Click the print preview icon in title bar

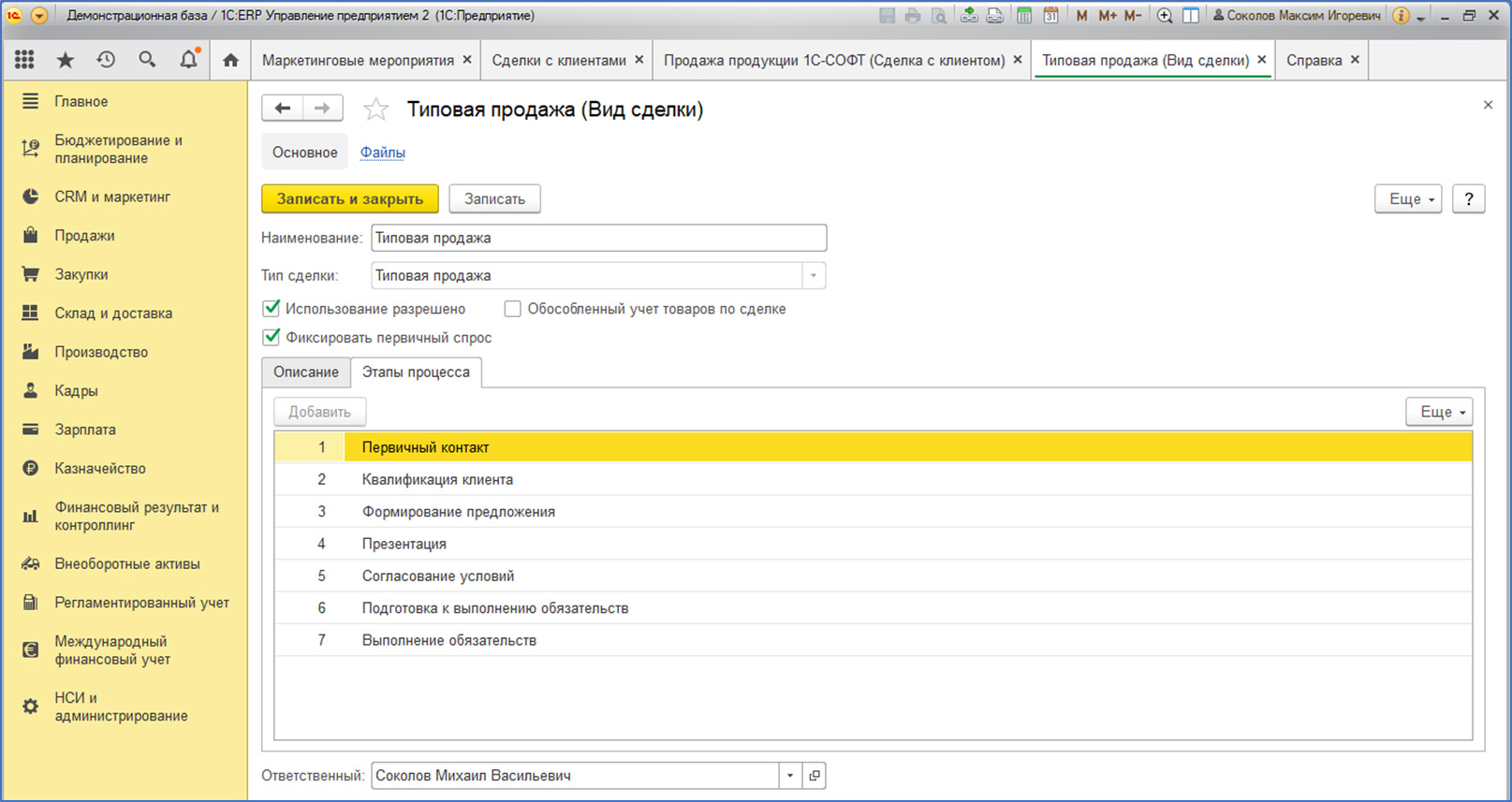click(939, 16)
